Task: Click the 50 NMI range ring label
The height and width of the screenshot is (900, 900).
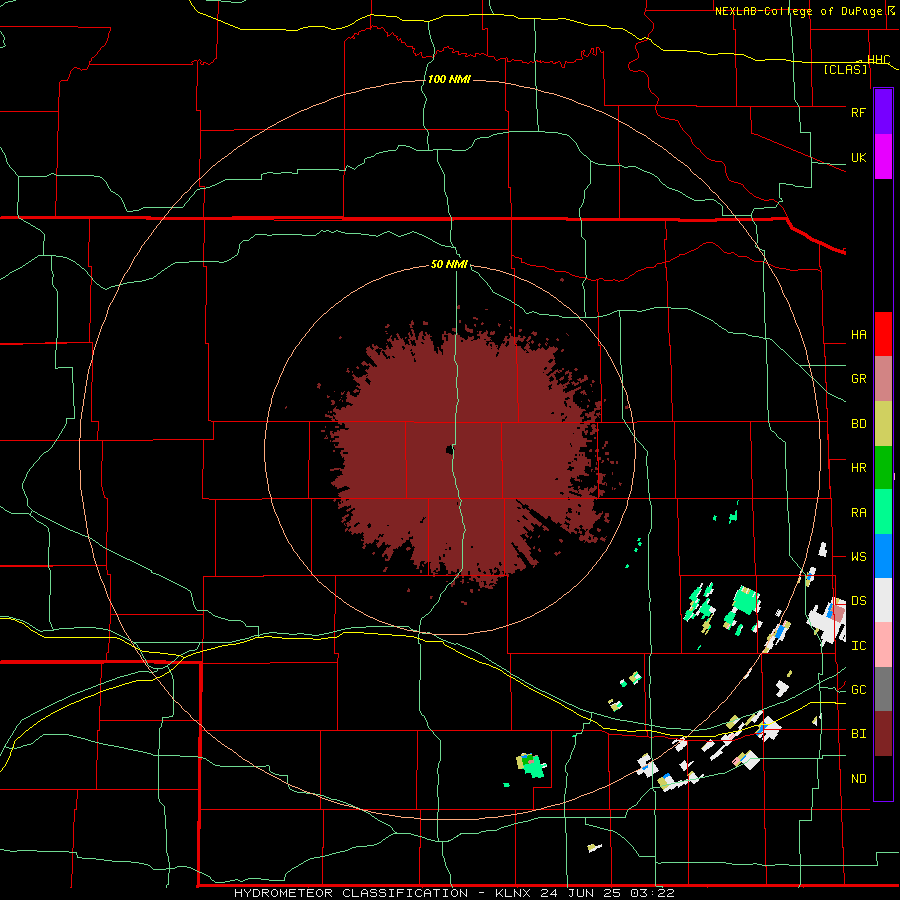Action: pos(449,264)
